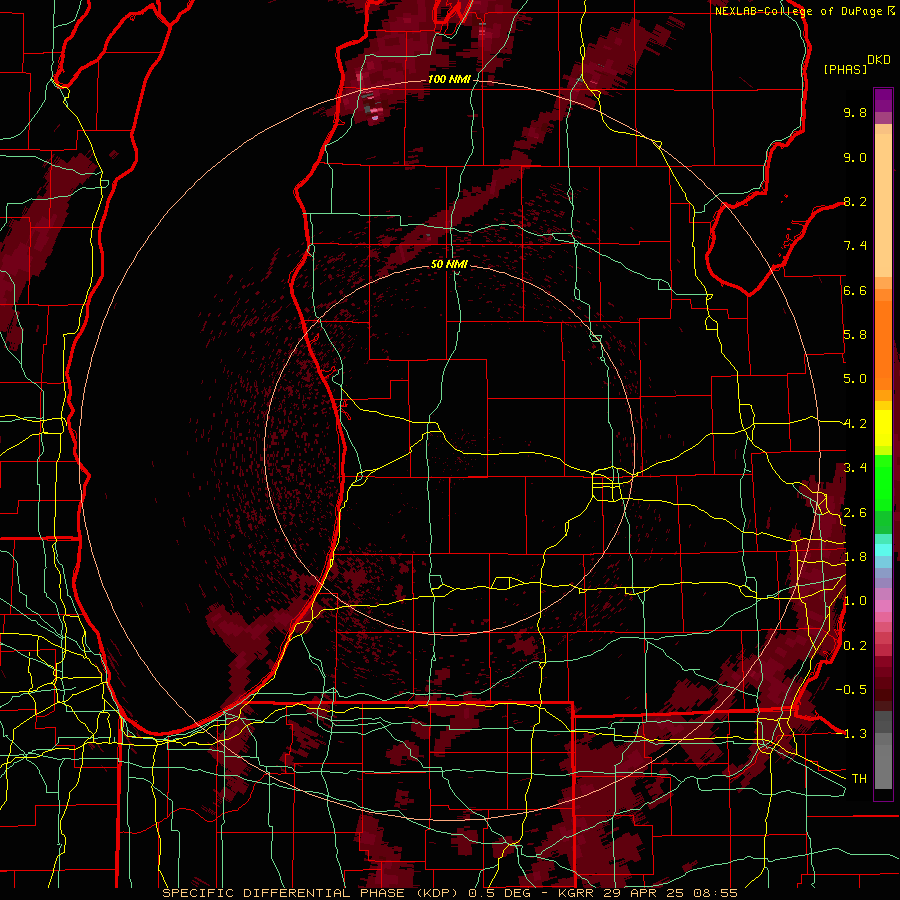This screenshot has height=900, width=900.
Task: Click the Specific Differential Phase (KDP) caption
Action: click(x=313, y=893)
